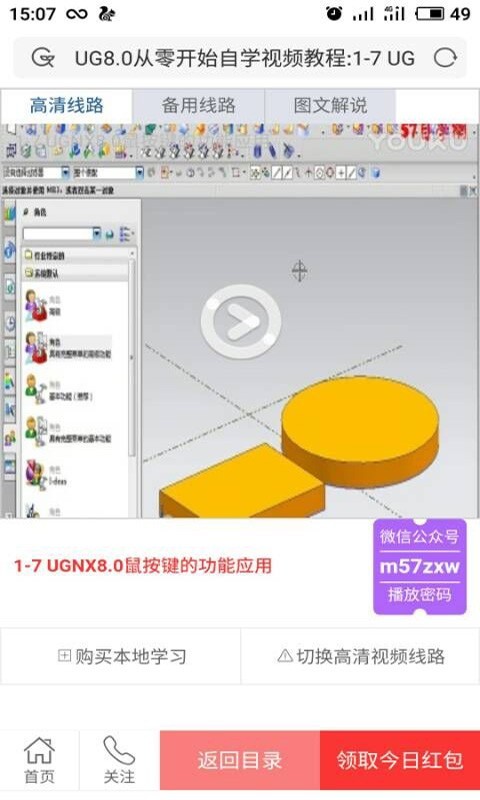Tap the alarm clock icon in status bar

coord(334,13)
